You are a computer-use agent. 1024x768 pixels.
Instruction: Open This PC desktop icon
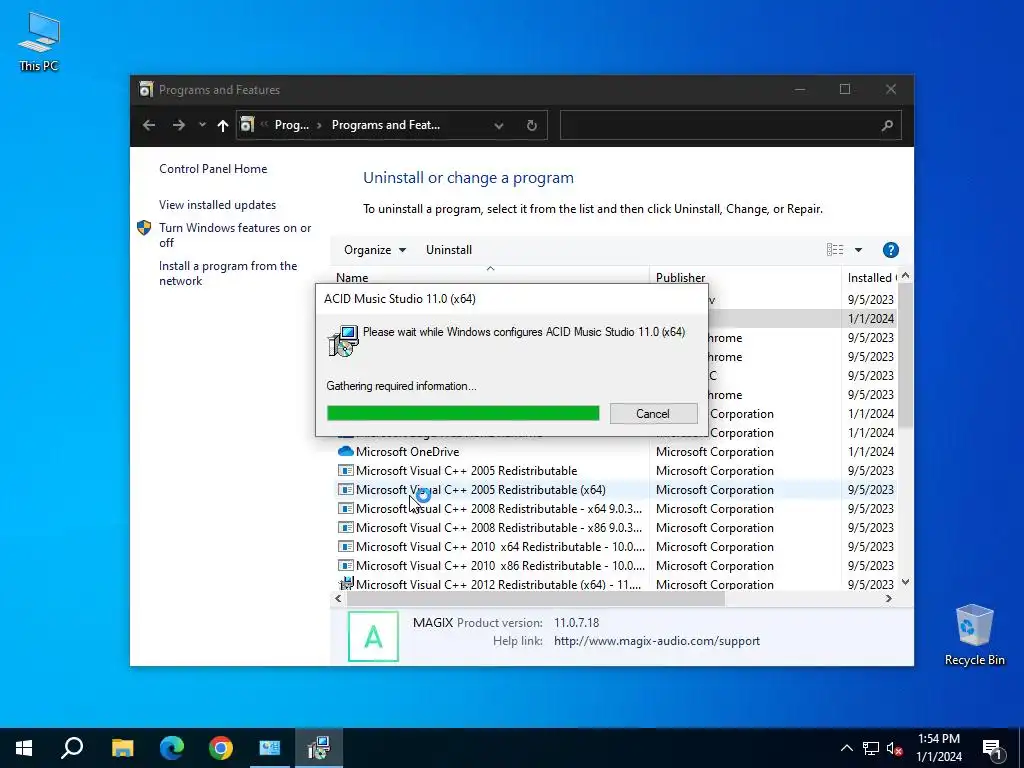point(39,42)
